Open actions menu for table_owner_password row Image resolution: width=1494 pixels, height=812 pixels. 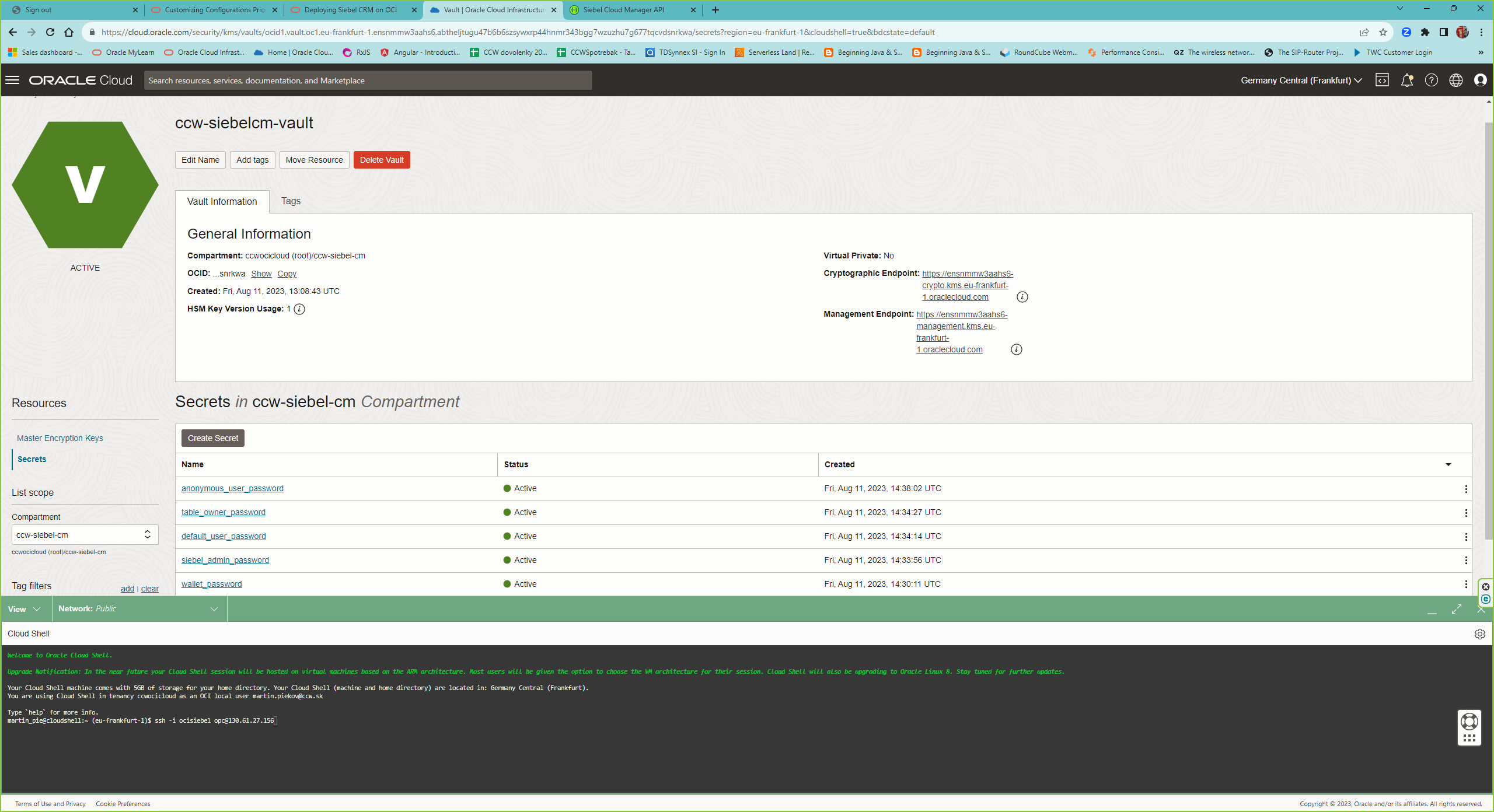click(x=1465, y=513)
